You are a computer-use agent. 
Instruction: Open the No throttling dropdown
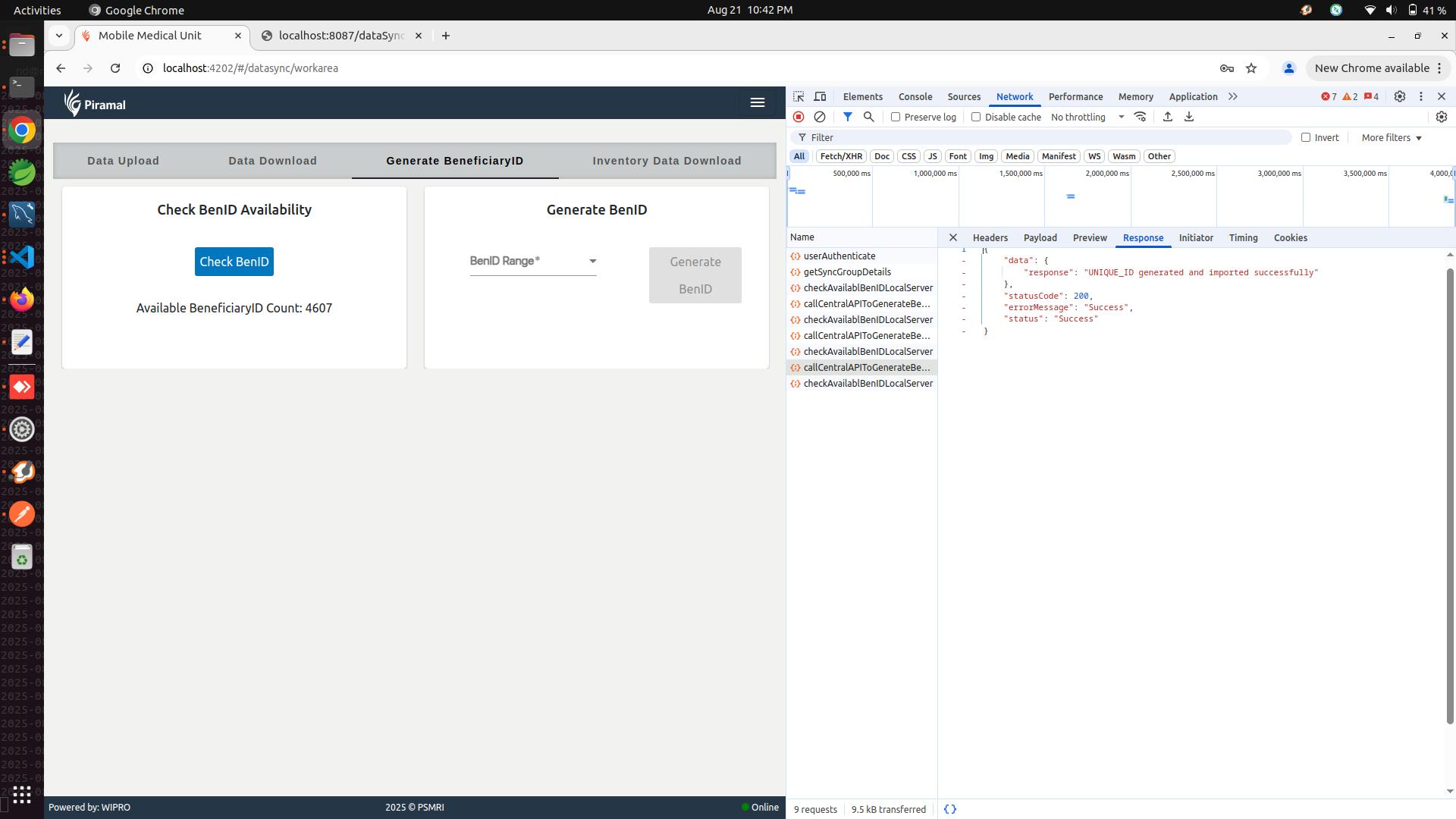coord(1087,117)
